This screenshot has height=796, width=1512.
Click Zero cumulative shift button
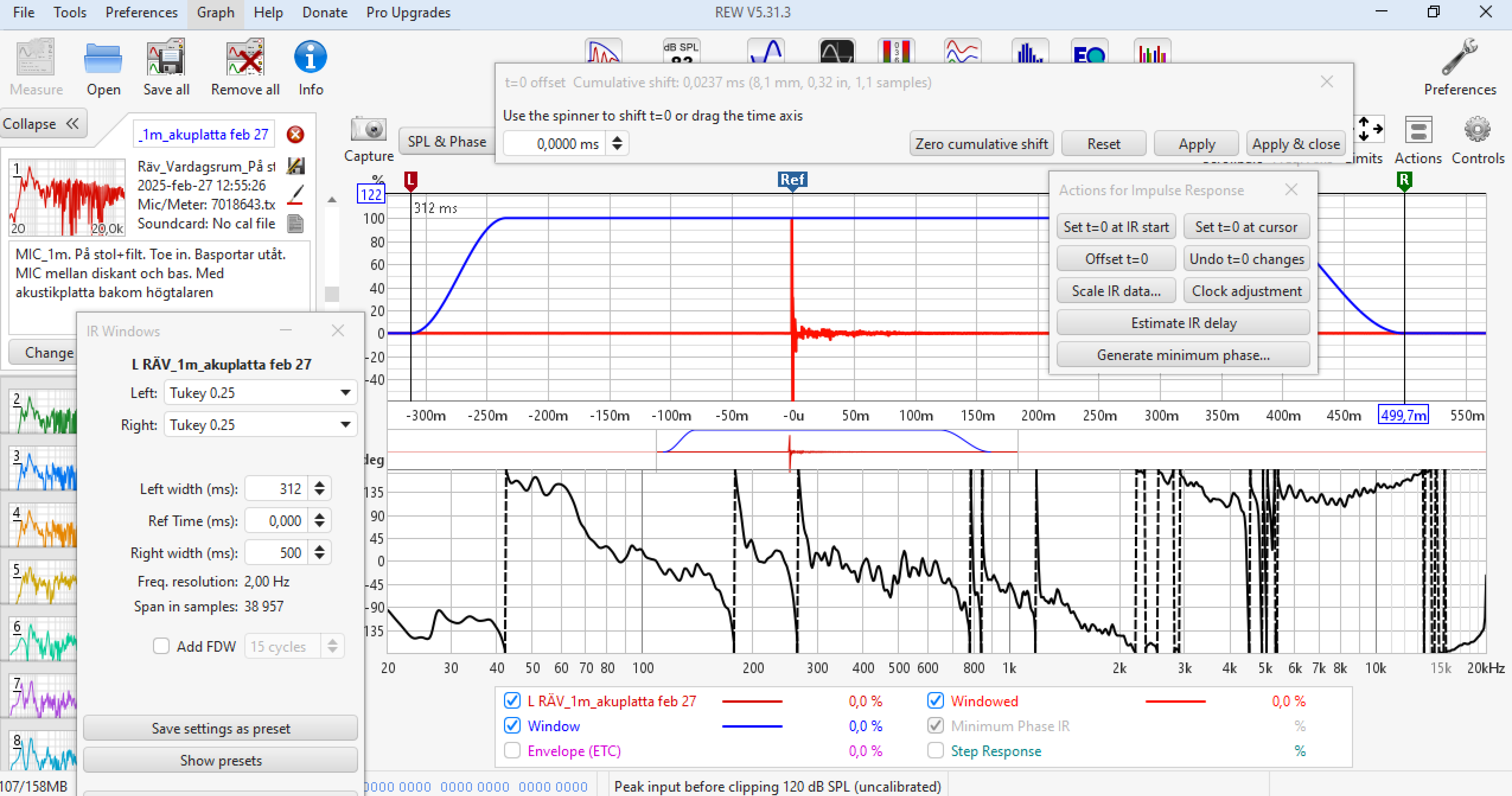click(x=982, y=144)
